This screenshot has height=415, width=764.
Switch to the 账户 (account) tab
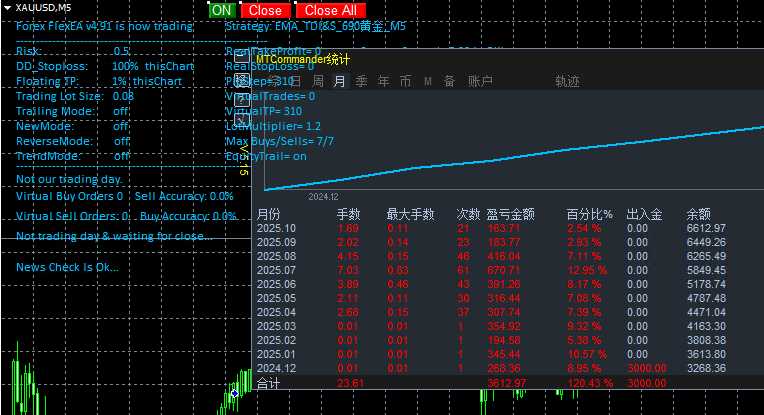(480, 81)
